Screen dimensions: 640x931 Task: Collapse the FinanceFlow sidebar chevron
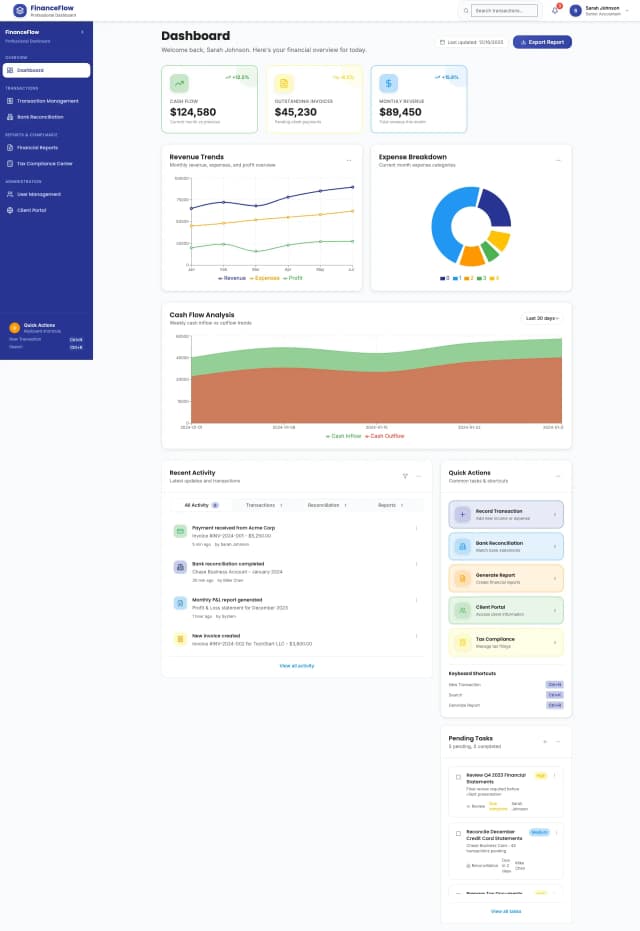82,32
